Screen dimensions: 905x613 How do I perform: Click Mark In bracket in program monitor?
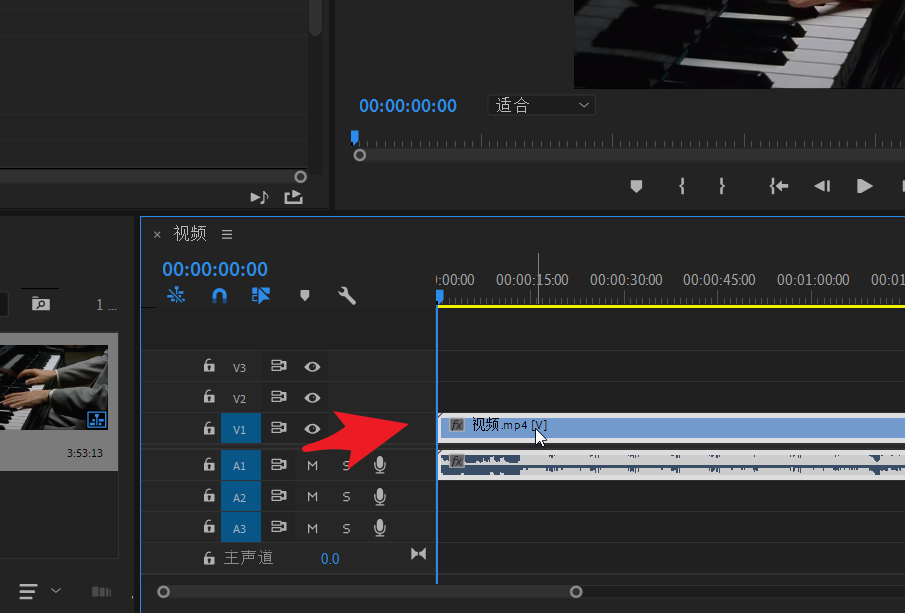[681, 186]
